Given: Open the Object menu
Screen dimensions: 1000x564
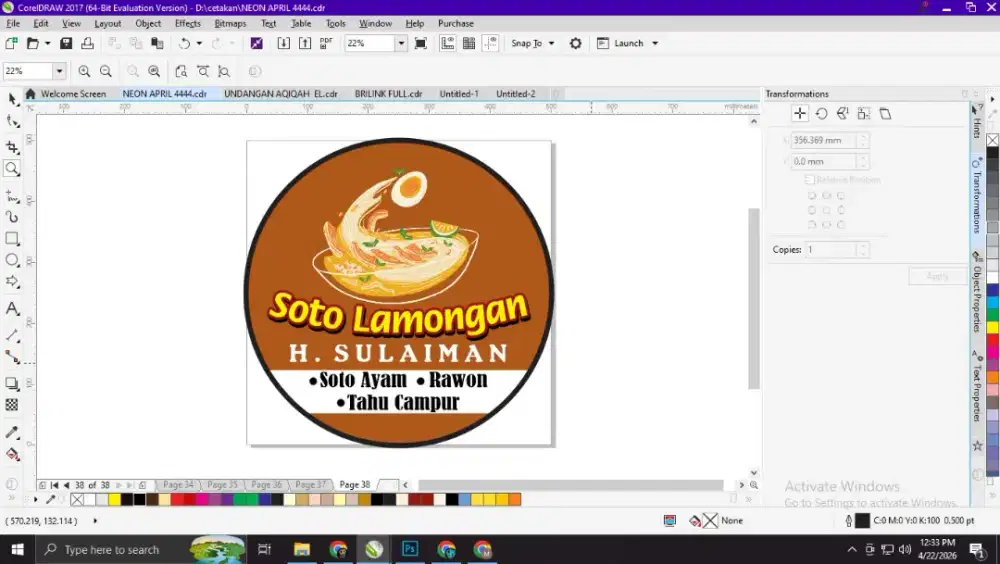Looking at the screenshot, I should (148, 24).
